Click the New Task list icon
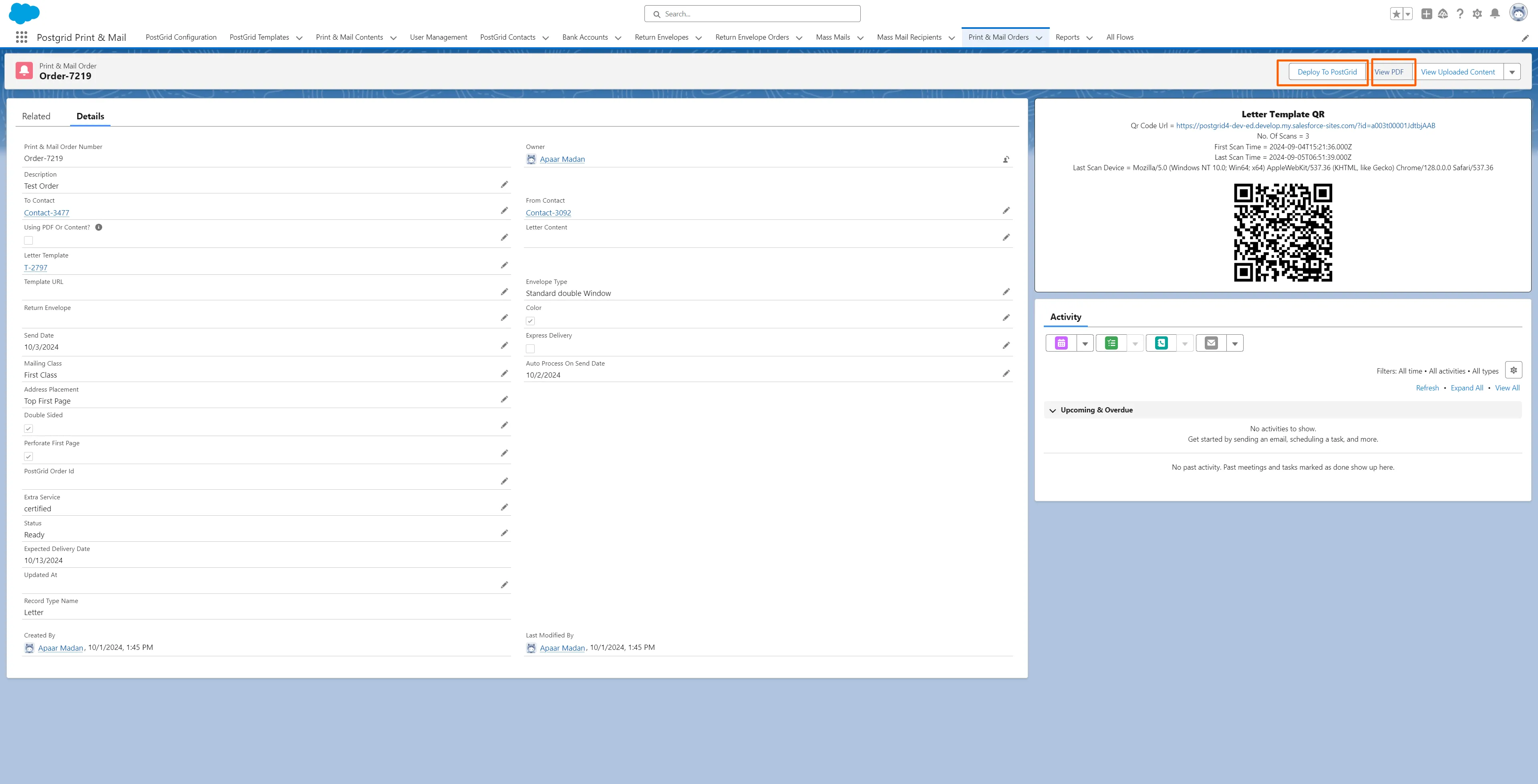 tap(1111, 343)
